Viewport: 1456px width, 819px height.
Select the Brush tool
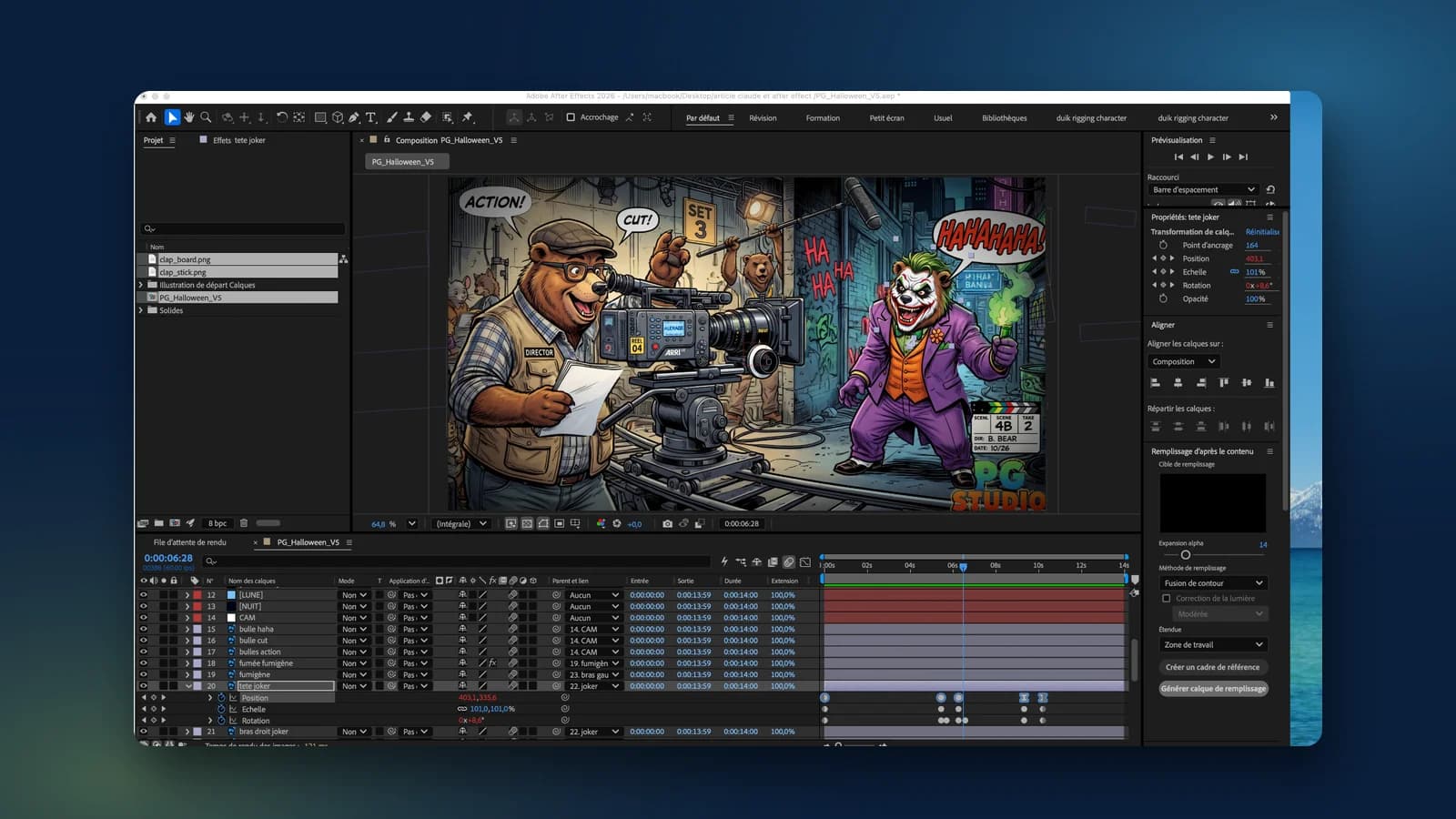coord(391,117)
